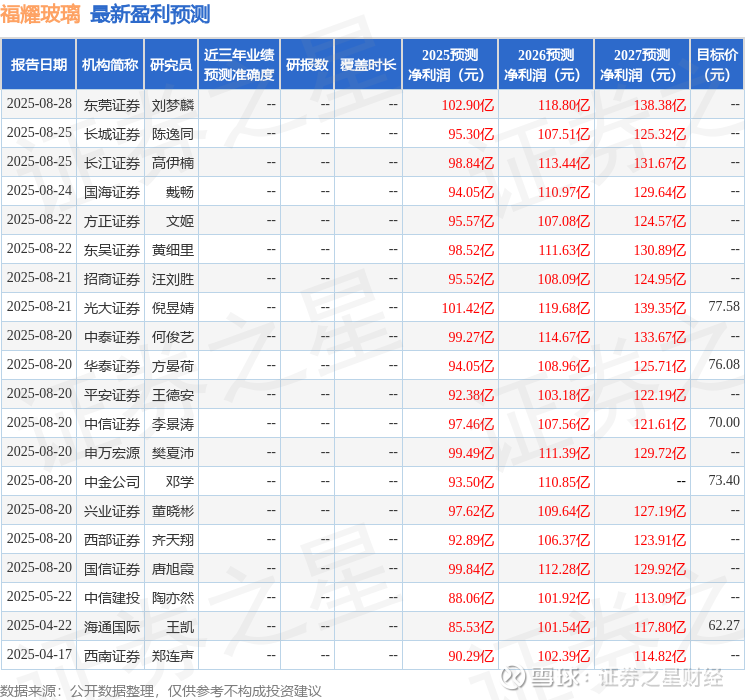Click analyst name 文姬
This screenshot has height=700, width=745.
pyautogui.click(x=180, y=221)
